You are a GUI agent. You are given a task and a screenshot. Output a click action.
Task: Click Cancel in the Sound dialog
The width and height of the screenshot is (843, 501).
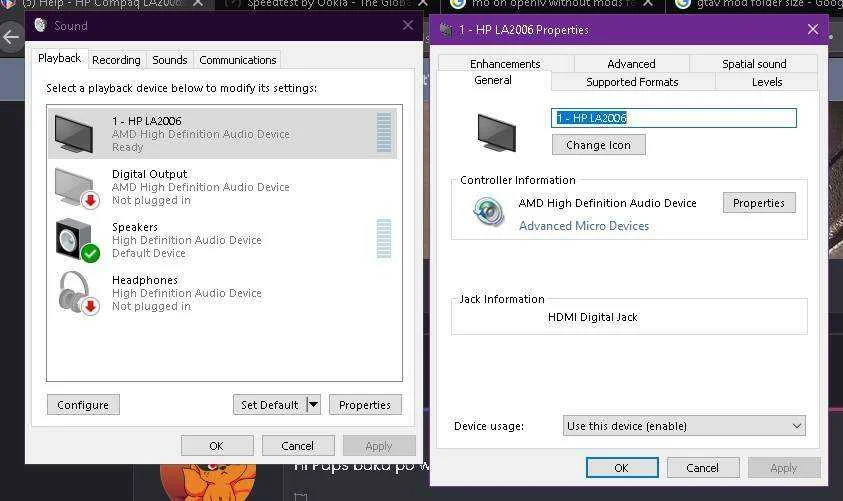point(298,446)
